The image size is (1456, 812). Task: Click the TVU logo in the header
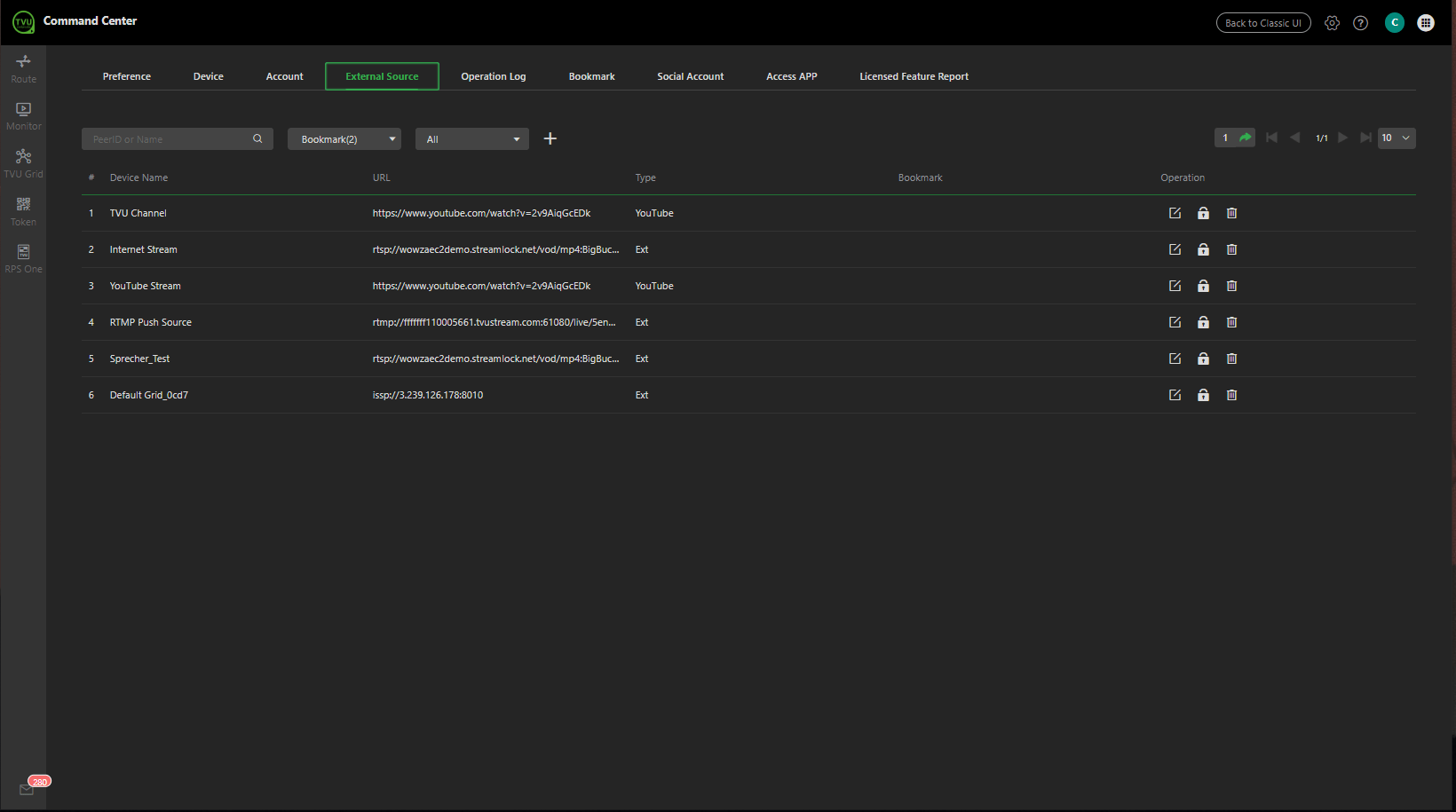point(23,21)
